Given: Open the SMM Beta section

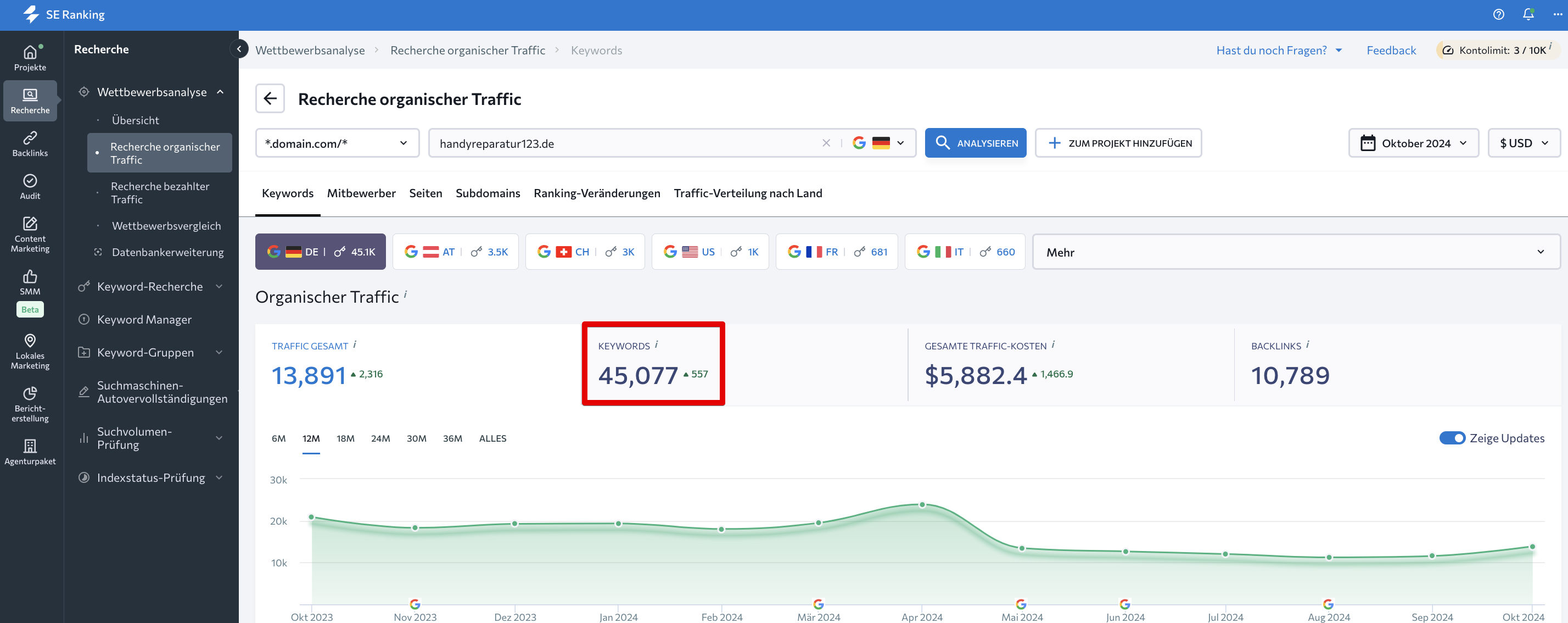Looking at the screenshot, I should pos(30,292).
